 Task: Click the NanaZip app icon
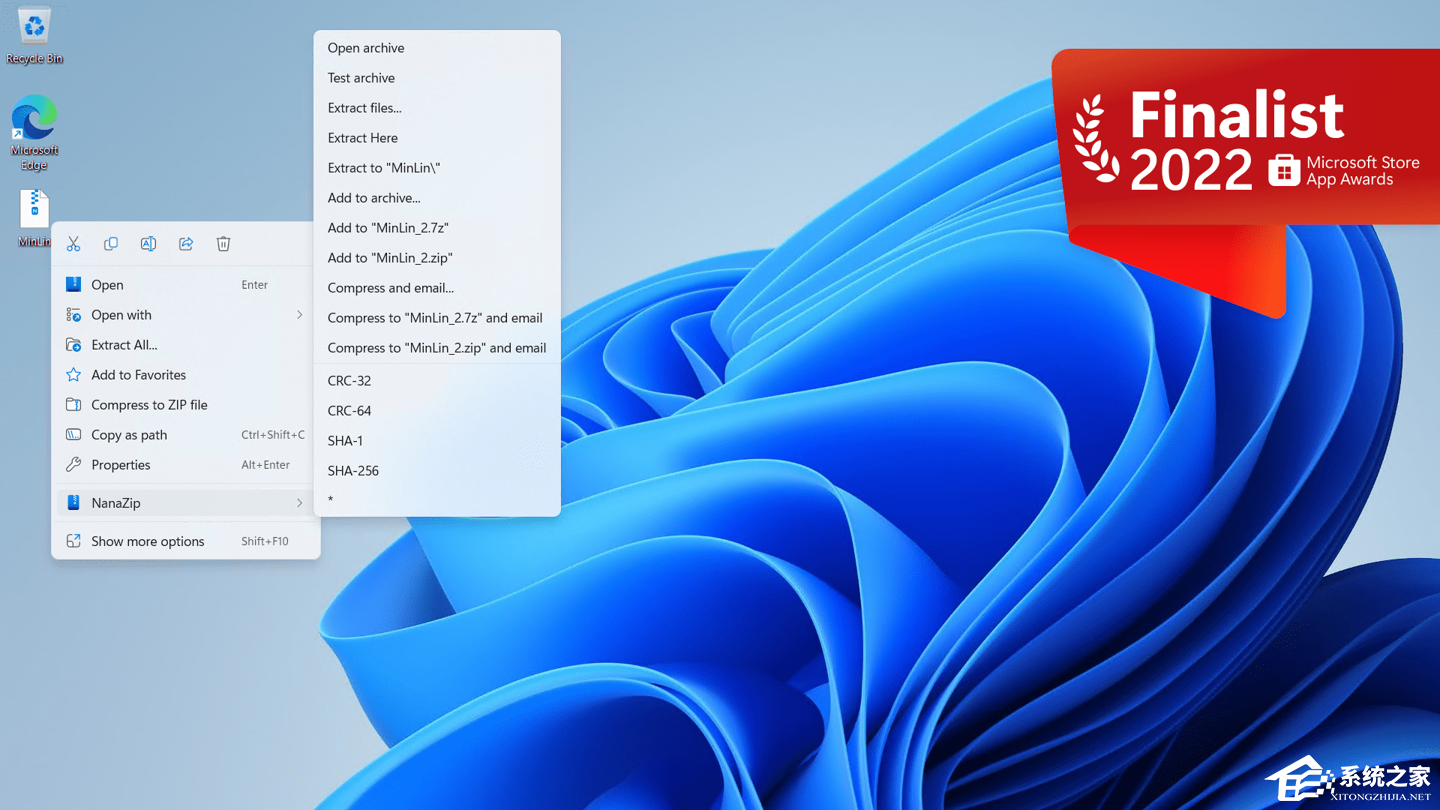coord(73,503)
